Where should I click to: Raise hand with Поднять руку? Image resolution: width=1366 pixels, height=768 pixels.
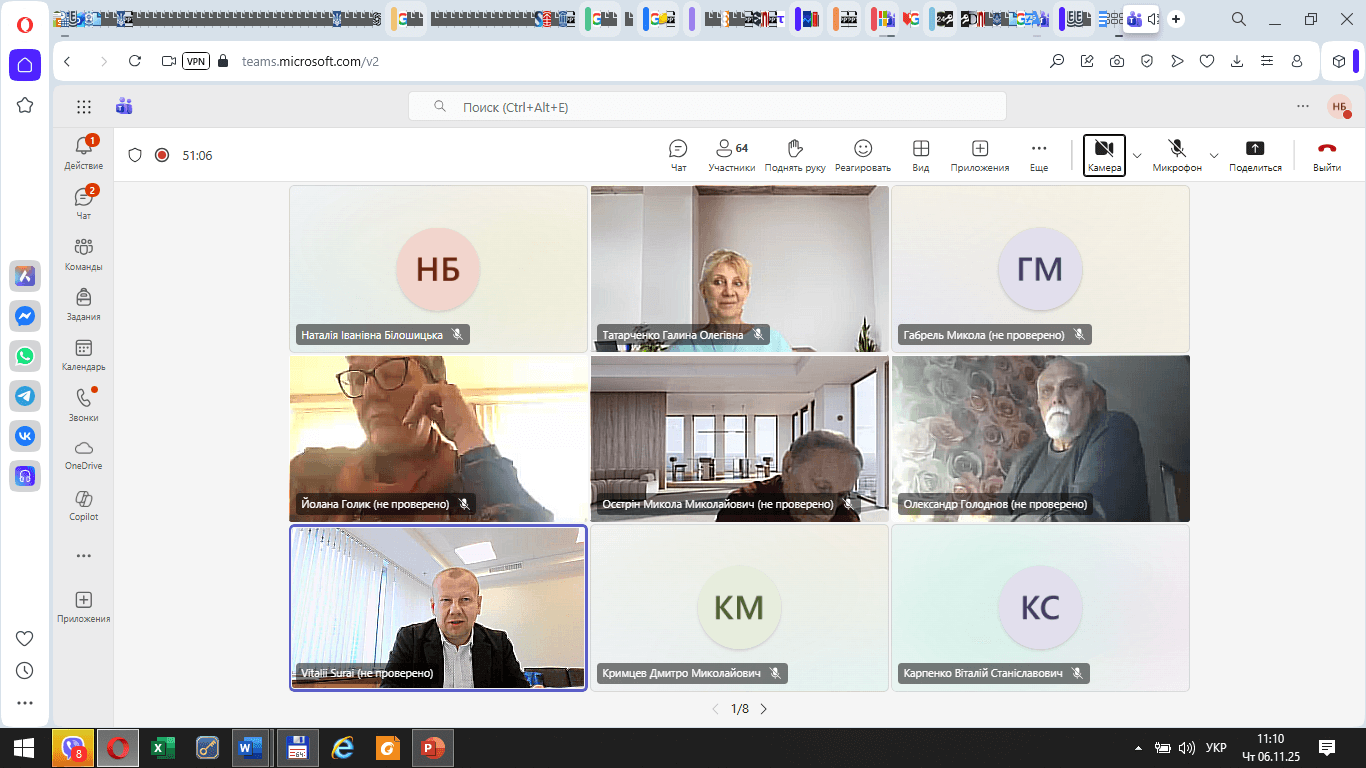coord(795,155)
